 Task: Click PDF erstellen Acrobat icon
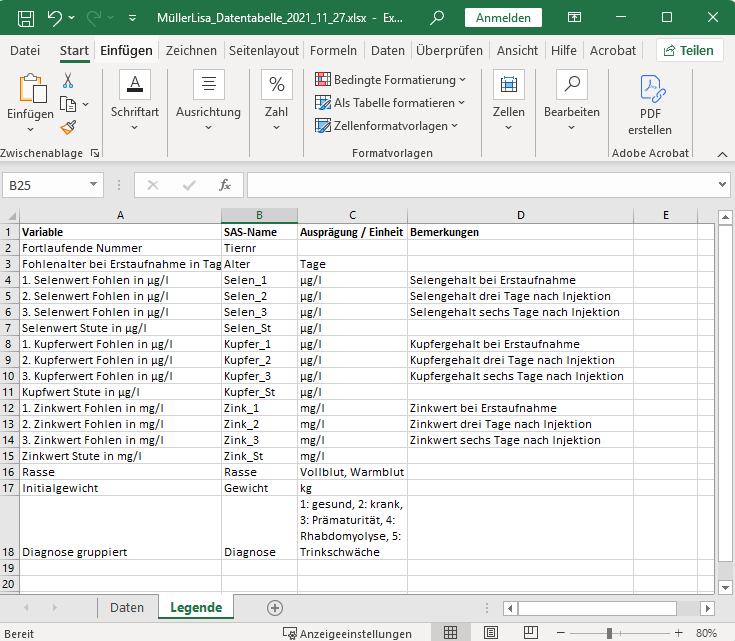coord(650,104)
